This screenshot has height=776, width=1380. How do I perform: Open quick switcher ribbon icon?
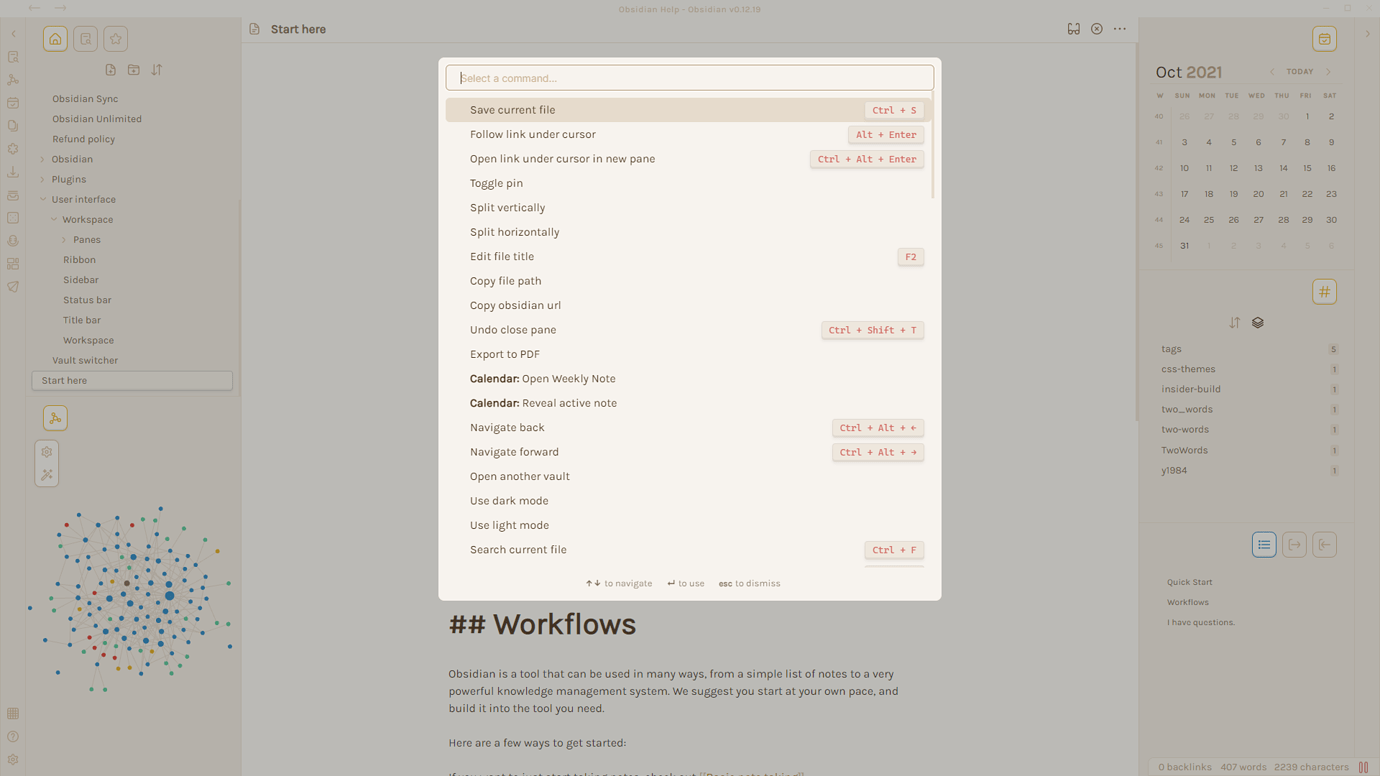point(13,57)
